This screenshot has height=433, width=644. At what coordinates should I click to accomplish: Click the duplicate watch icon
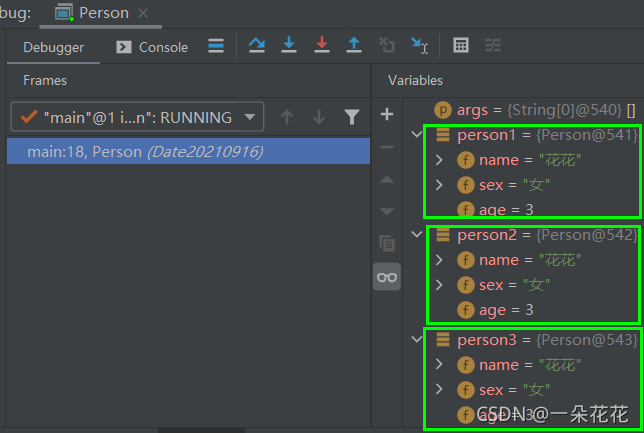click(x=387, y=243)
